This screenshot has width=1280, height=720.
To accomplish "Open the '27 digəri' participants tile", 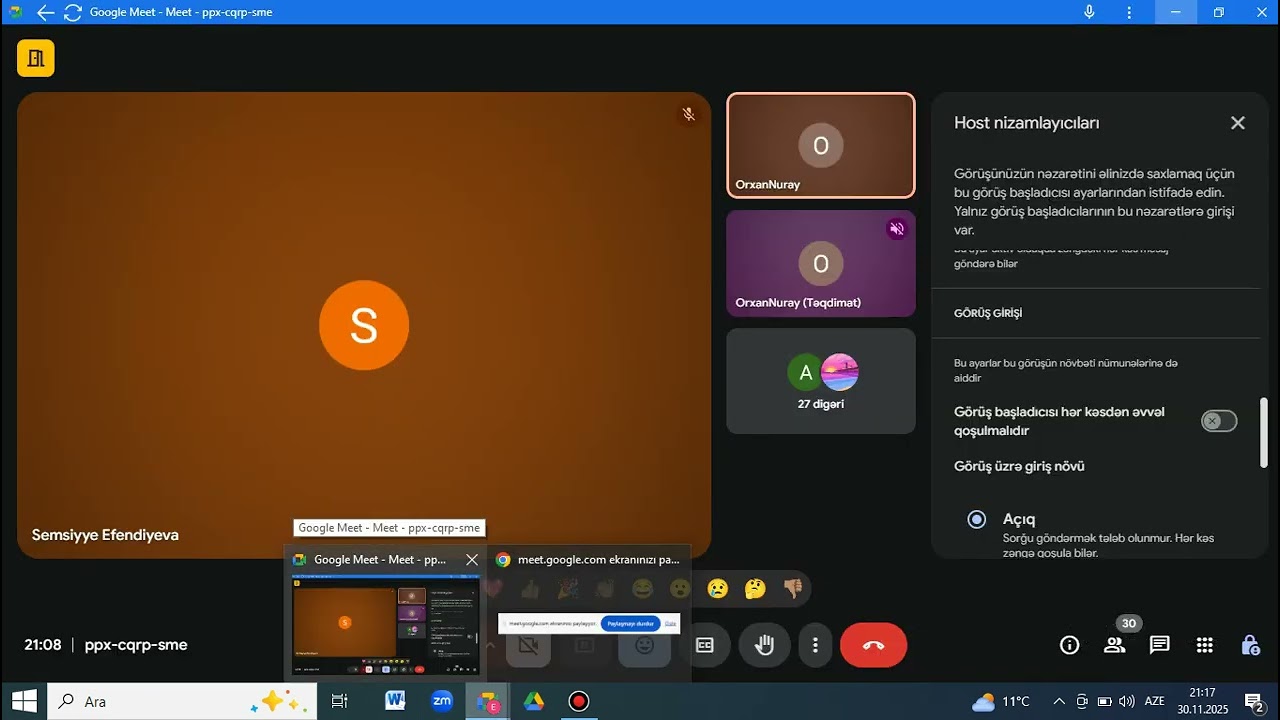I will 820,381.
